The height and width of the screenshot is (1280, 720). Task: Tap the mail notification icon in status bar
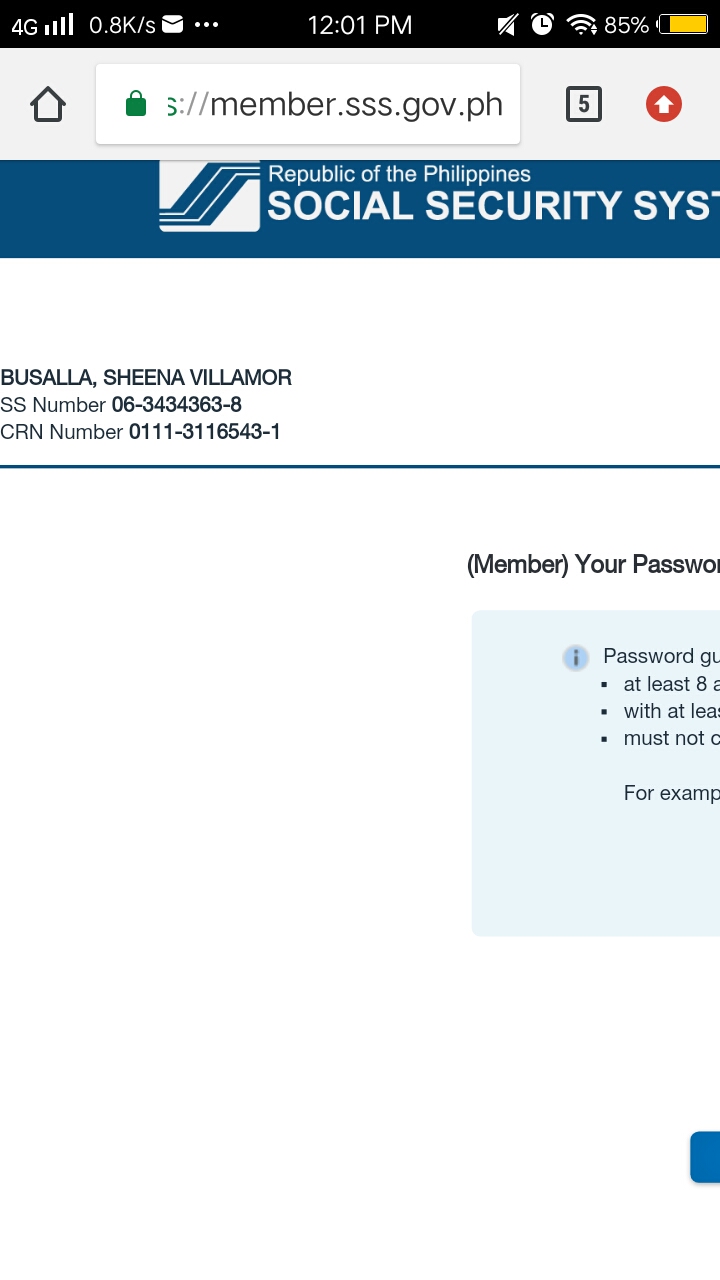point(172,24)
